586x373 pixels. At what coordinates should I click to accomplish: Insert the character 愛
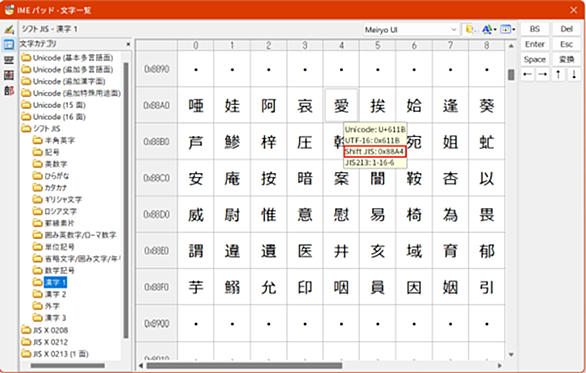[x=341, y=105]
